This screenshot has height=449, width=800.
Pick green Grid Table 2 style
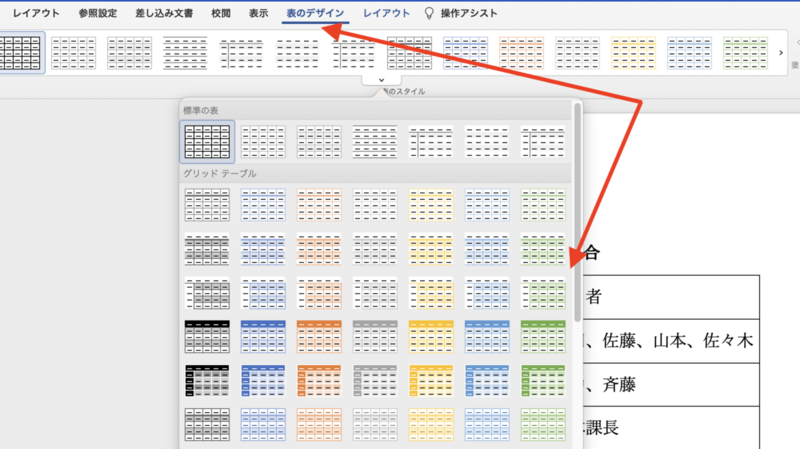(x=543, y=250)
